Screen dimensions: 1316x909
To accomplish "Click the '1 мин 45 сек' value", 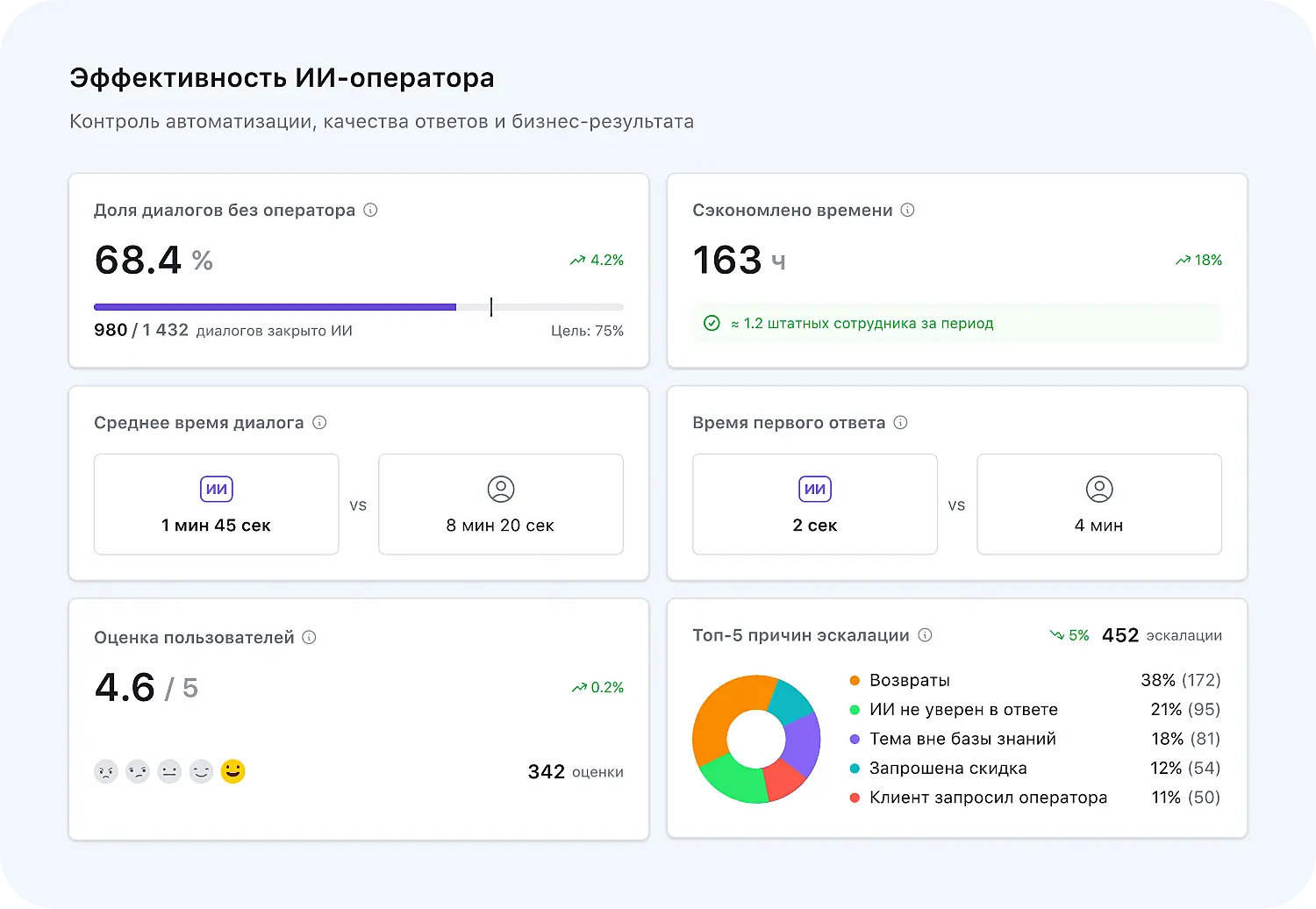I will pos(216,525).
